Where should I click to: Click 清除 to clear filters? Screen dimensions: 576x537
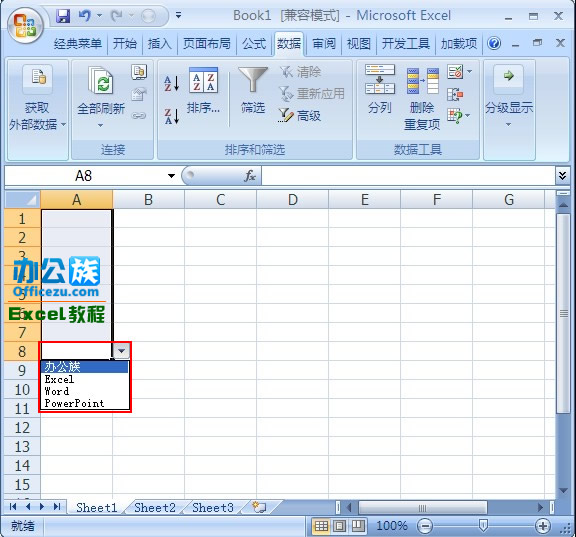click(300, 72)
